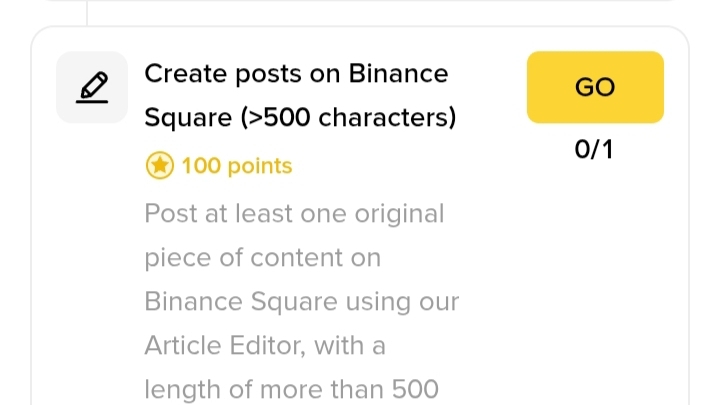Click the 'length of more than 500' line
The image size is (720, 405).
(x=291, y=388)
